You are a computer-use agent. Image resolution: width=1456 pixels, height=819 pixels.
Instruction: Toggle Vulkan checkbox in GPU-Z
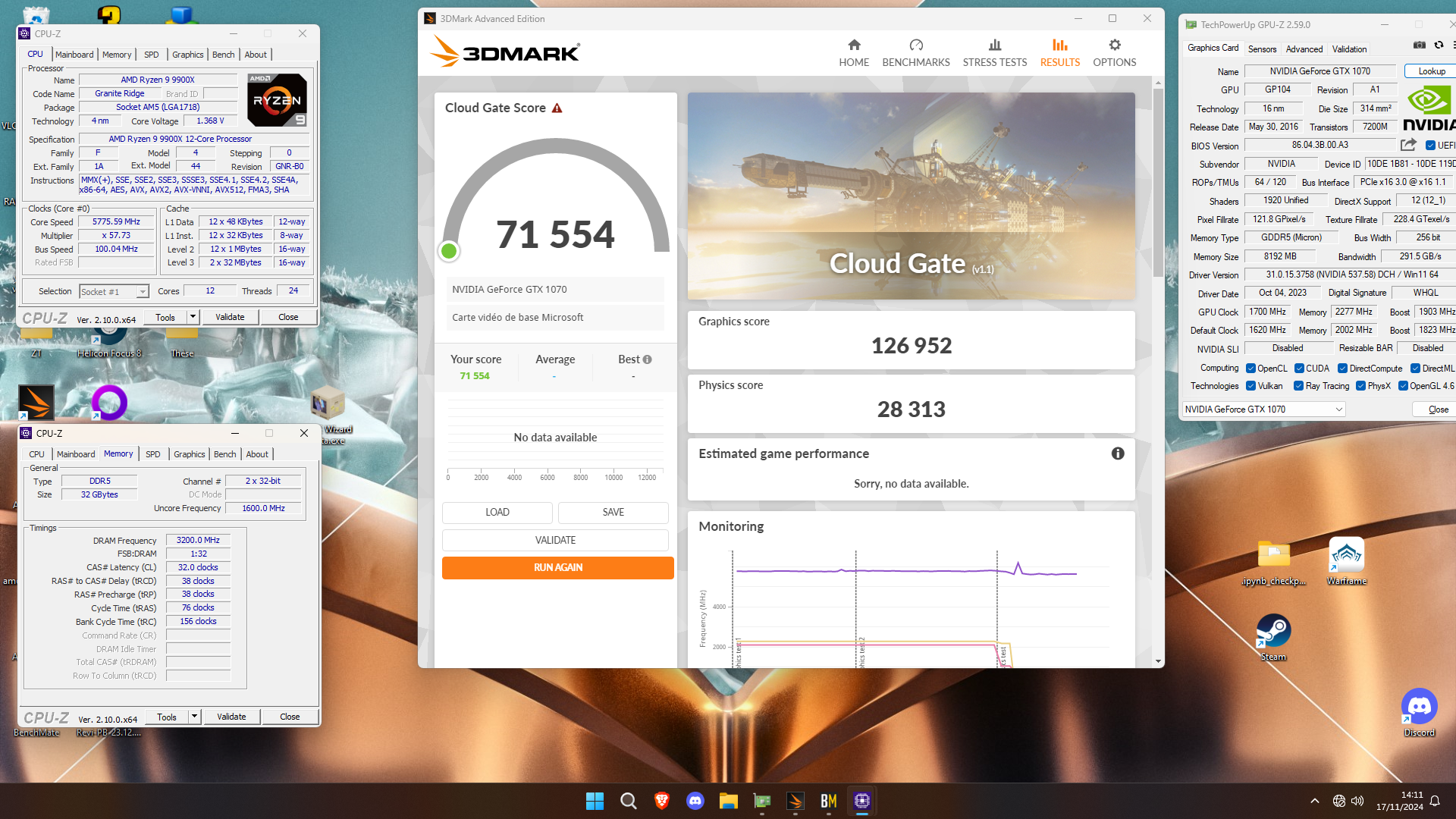(1250, 386)
